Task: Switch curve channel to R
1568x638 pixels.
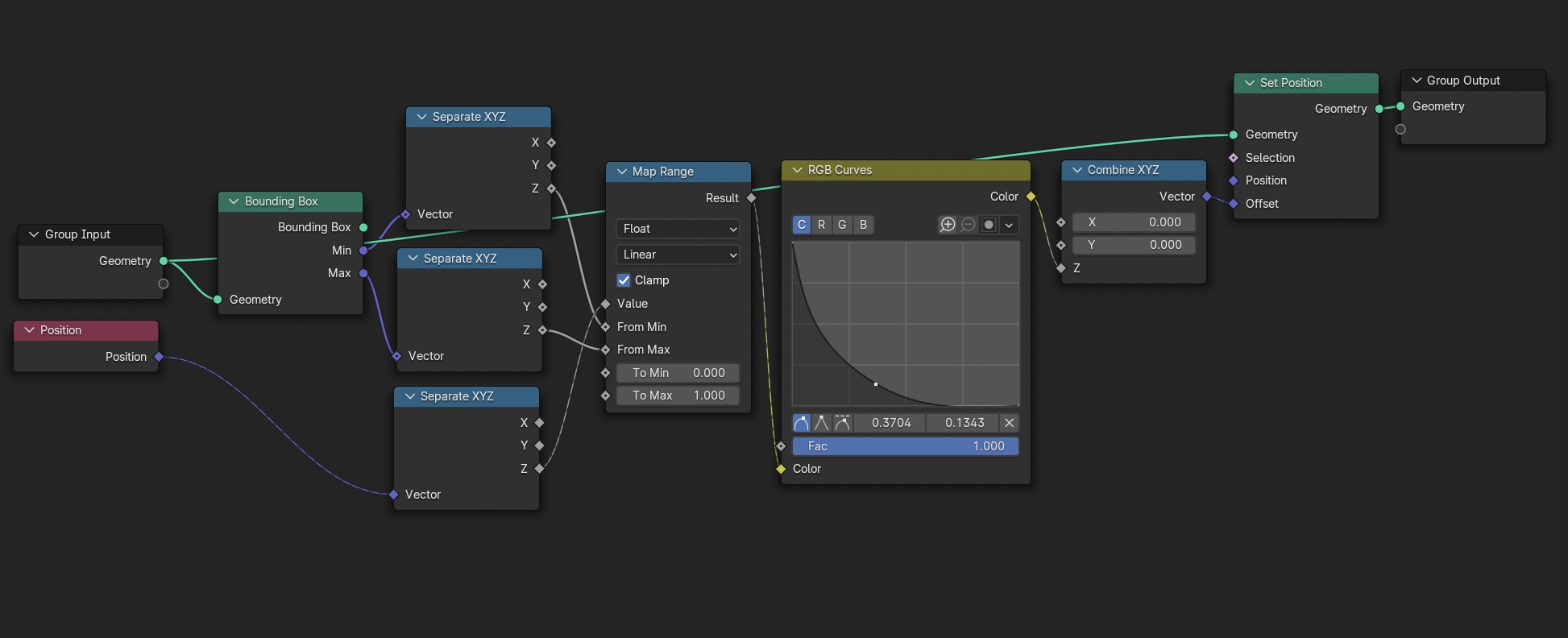Action: pyautogui.click(x=821, y=225)
